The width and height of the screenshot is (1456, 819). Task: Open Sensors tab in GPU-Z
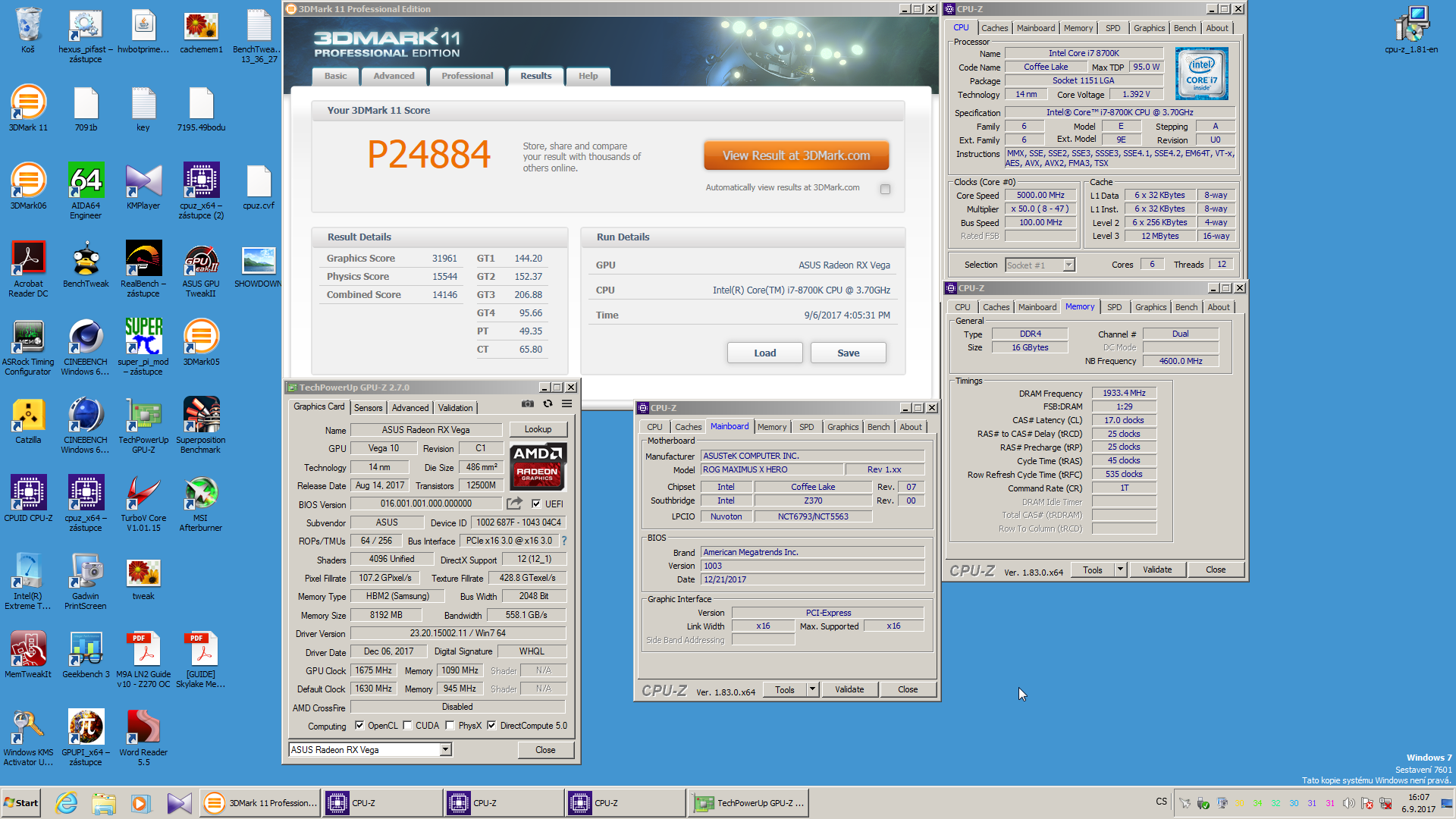[369, 408]
